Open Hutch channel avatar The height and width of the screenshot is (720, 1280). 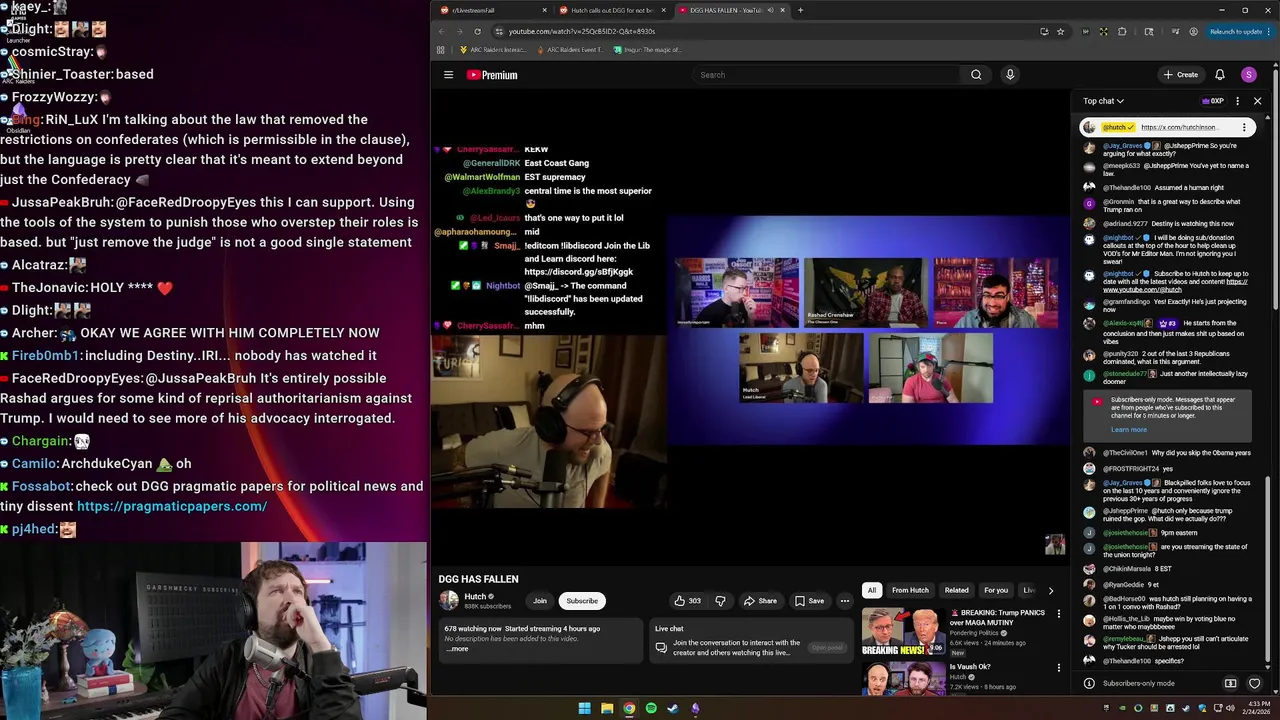448,600
